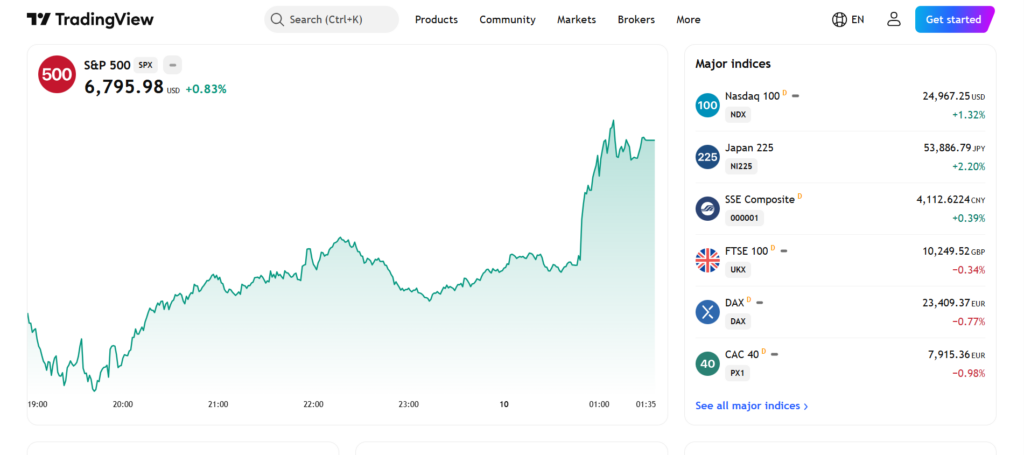1024x455 pixels.
Task: Click the PX1 ticker badge
Action: (737, 373)
